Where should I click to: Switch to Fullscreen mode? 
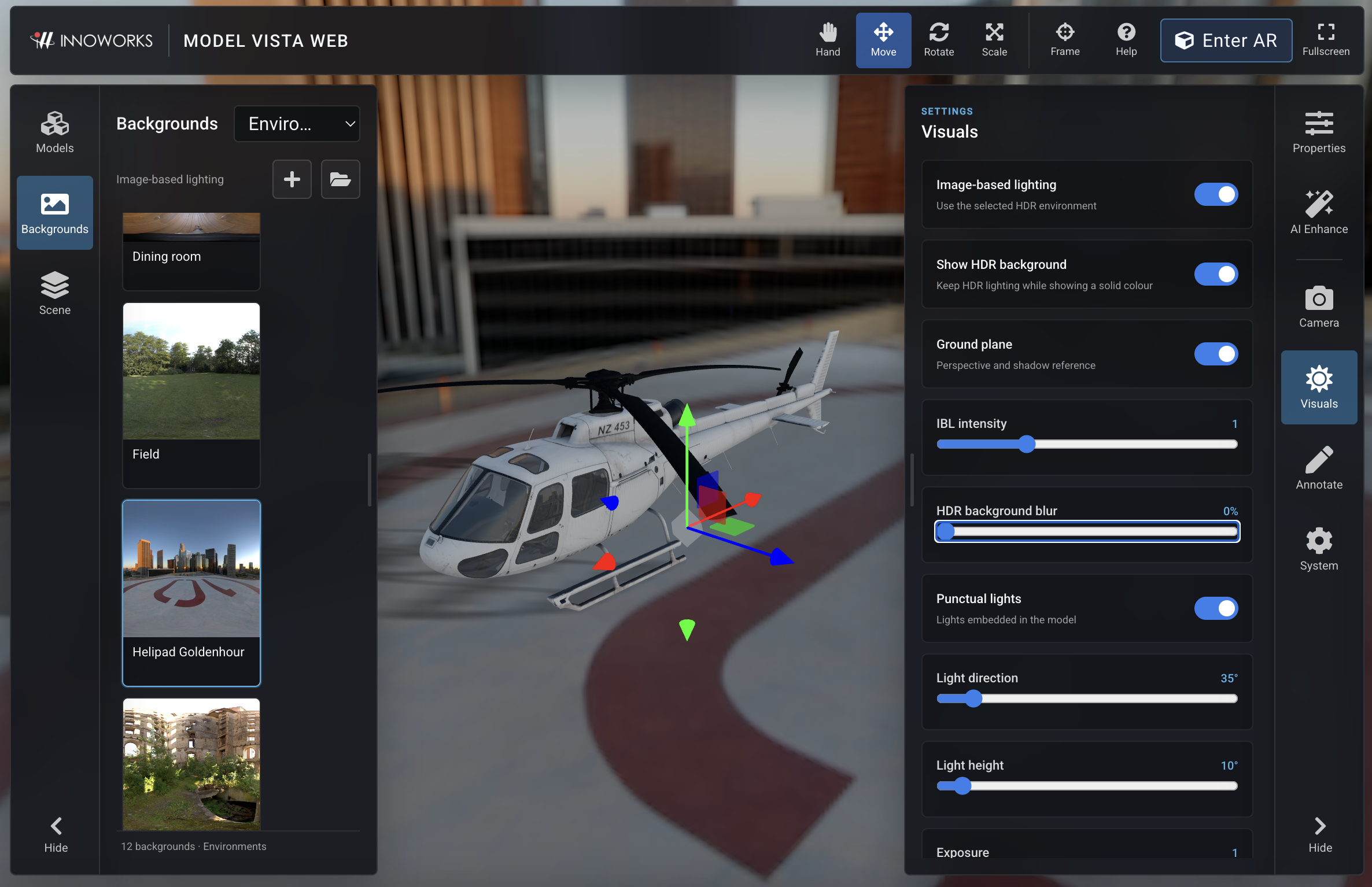tap(1326, 40)
